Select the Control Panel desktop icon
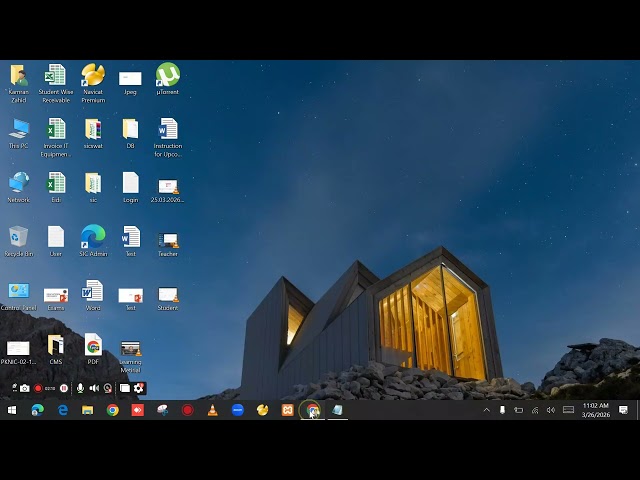 [18, 296]
